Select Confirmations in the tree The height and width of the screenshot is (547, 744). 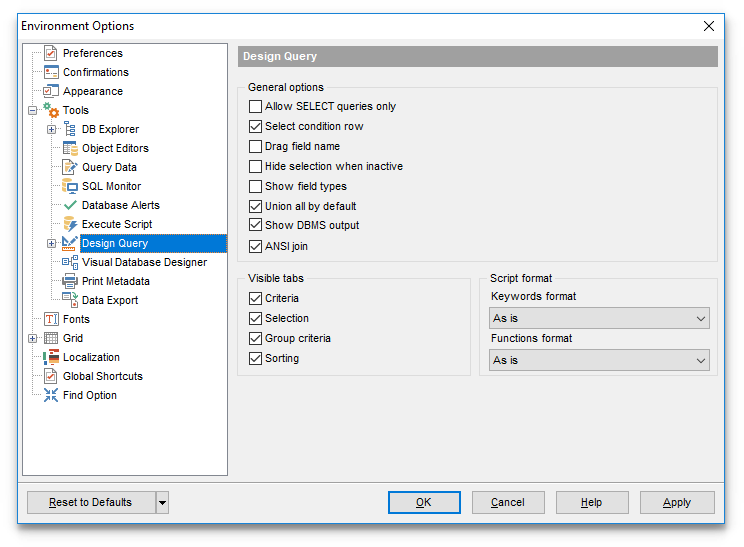coord(96,72)
